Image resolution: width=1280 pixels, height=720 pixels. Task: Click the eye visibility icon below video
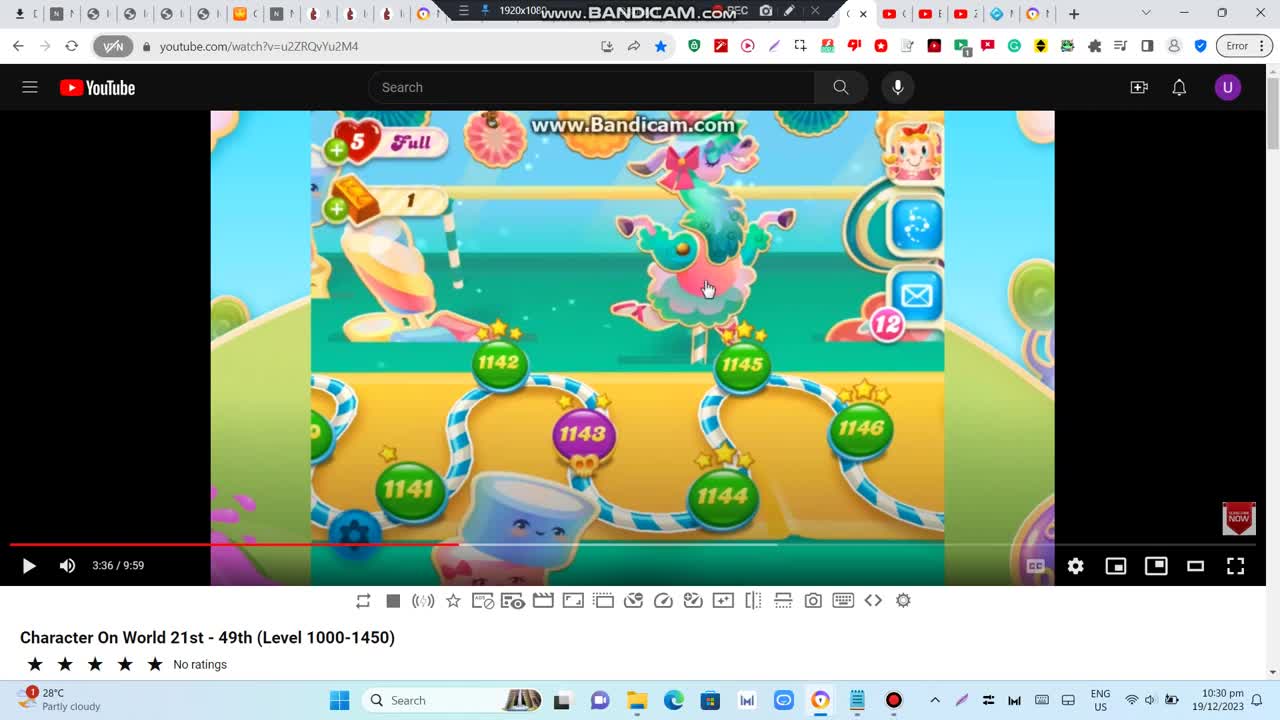pyautogui.click(x=513, y=601)
